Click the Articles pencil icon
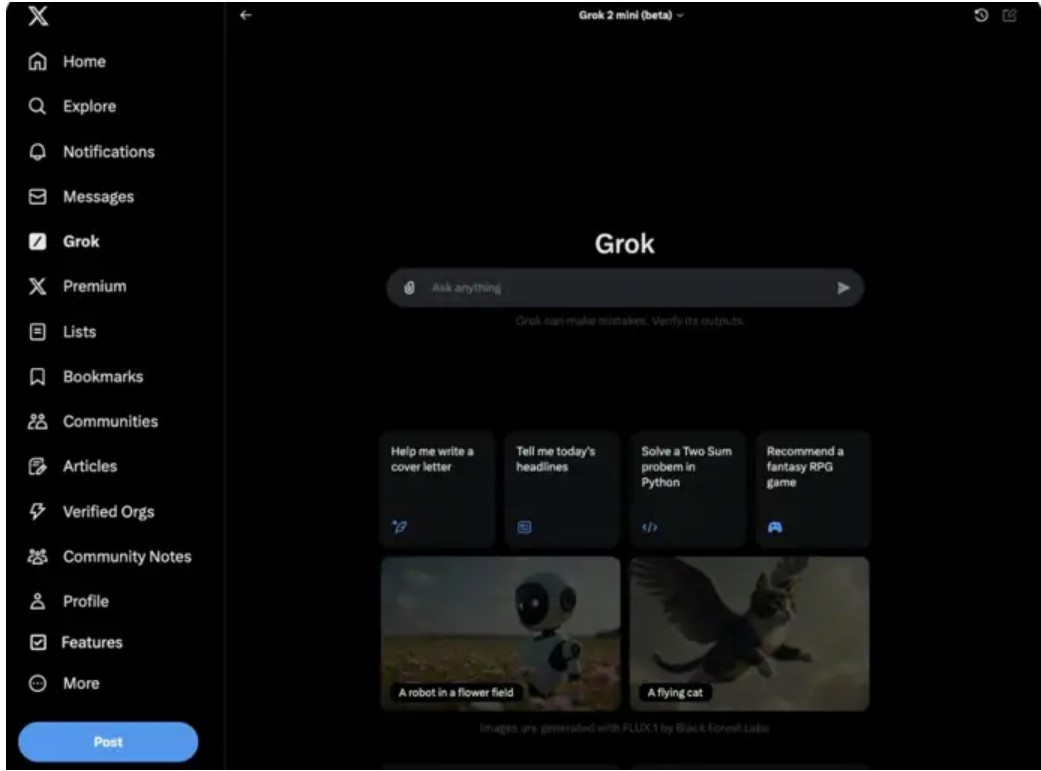1041x771 pixels. [x=38, y=466]
